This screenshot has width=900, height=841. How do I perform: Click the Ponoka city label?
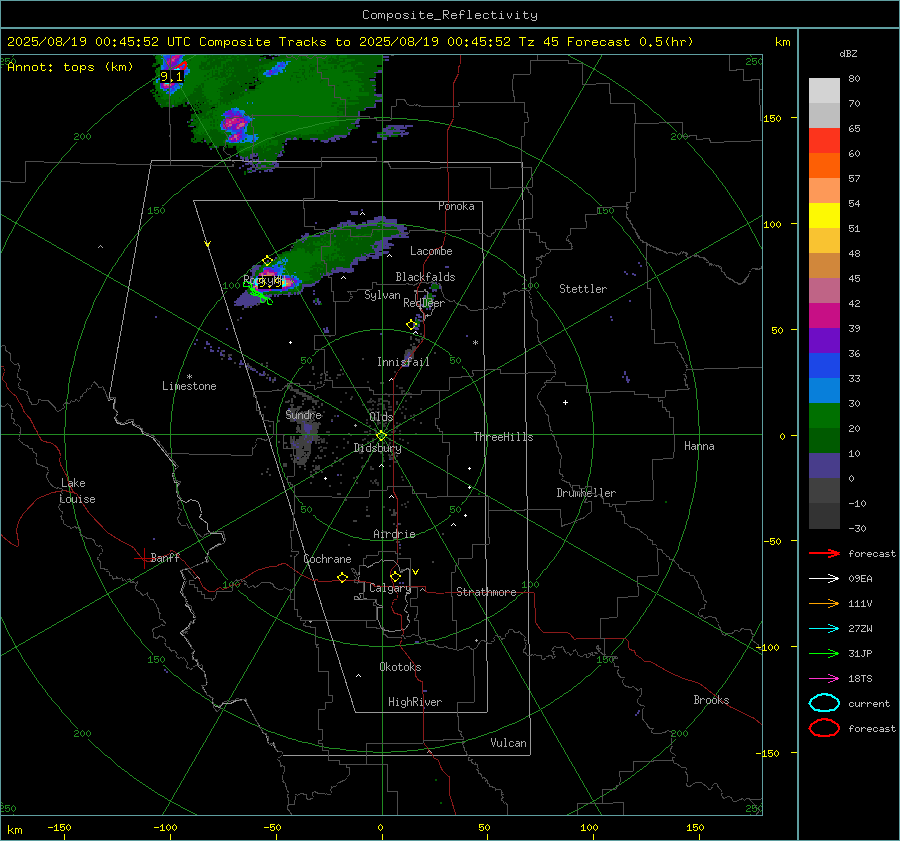(x=456, y=206)
